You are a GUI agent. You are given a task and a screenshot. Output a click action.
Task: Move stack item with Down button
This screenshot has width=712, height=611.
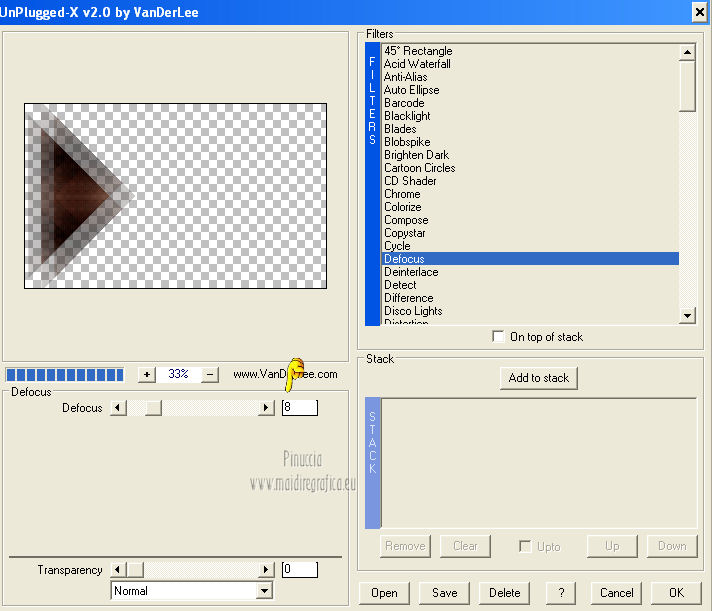click(672, 546)
